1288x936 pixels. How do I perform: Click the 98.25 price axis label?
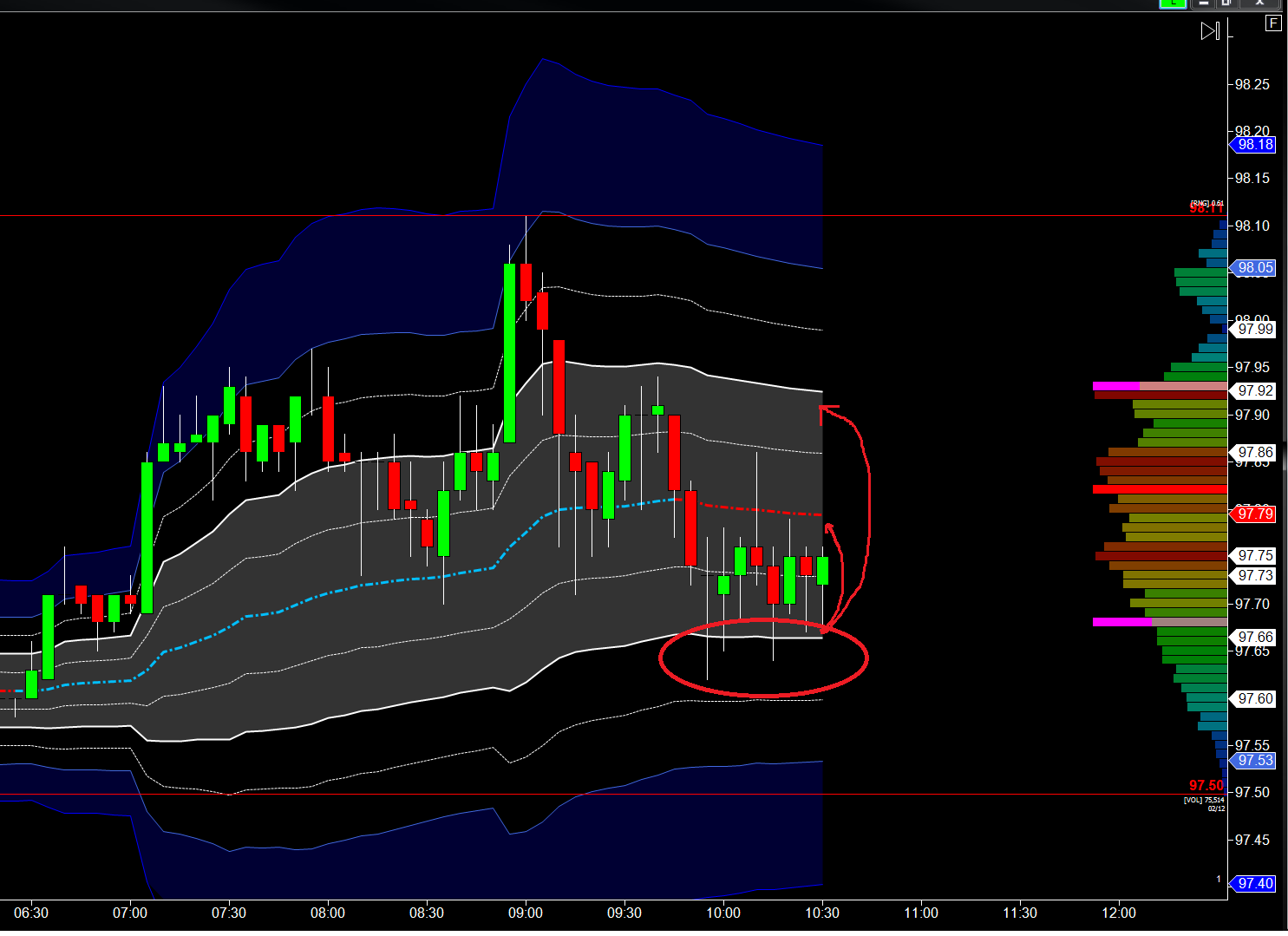click(x=1252, y=84)
